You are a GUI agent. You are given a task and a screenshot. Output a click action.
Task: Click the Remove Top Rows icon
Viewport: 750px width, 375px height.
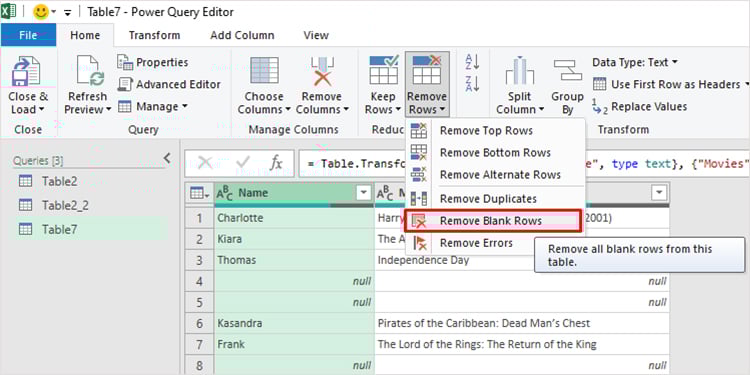419,131
